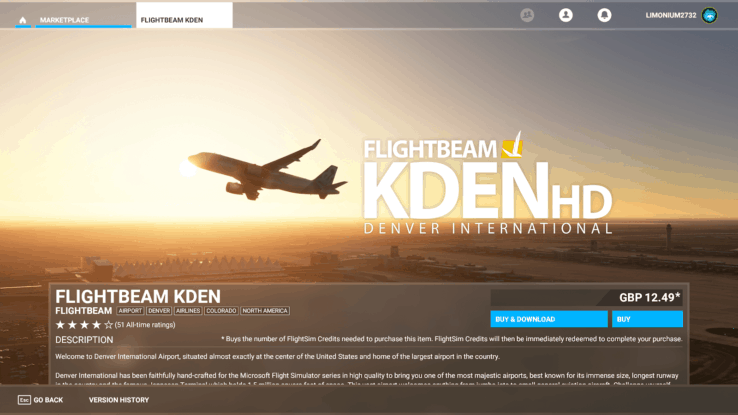Filter by the AIRPORT tag
Image resolution: width=738 pixels, height=415 pixels.
tap(130, 311)
